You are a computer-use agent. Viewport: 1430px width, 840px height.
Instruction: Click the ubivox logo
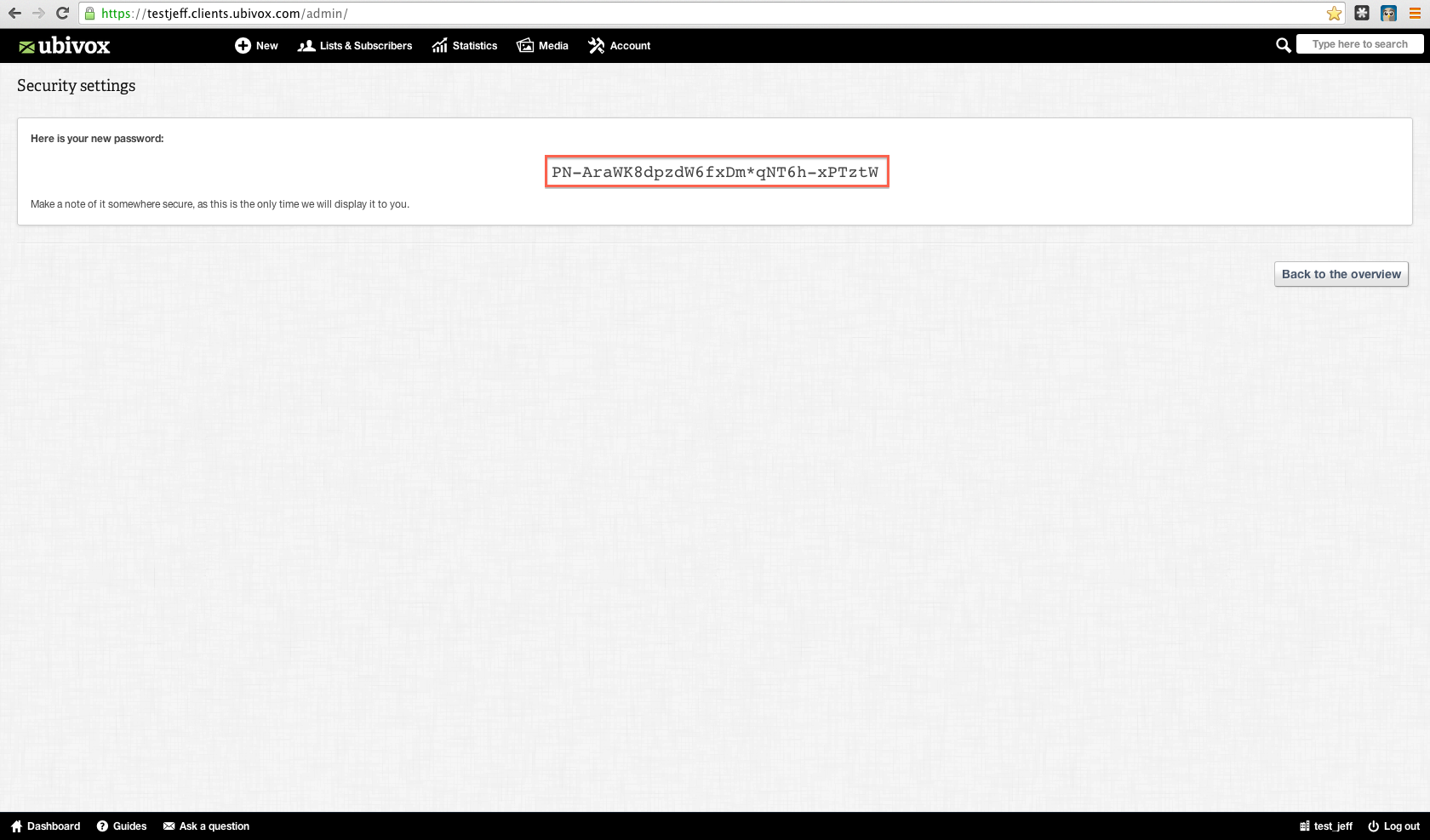(x=65, y=46)
